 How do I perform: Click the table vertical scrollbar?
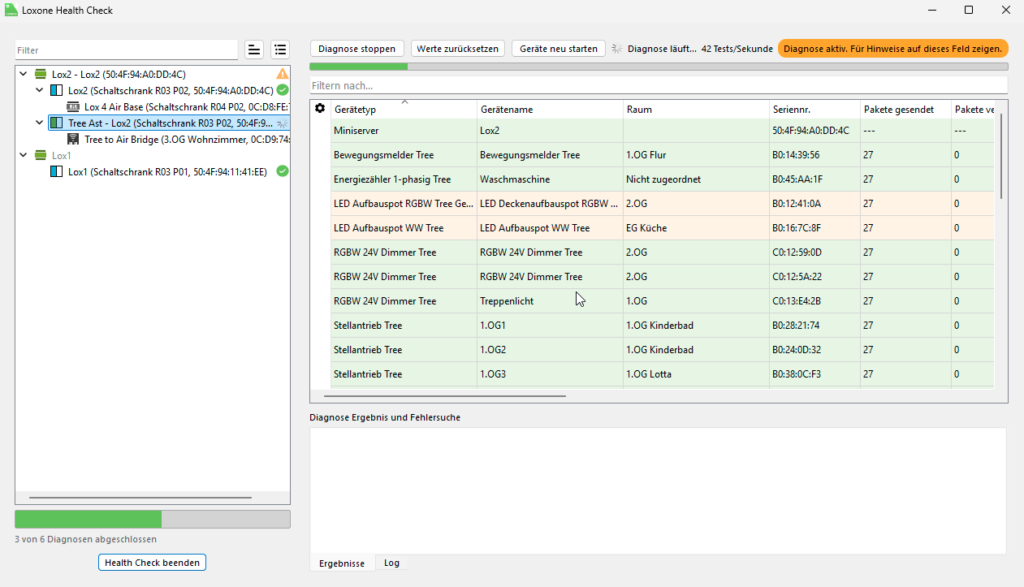click(x=1000, y=157)
